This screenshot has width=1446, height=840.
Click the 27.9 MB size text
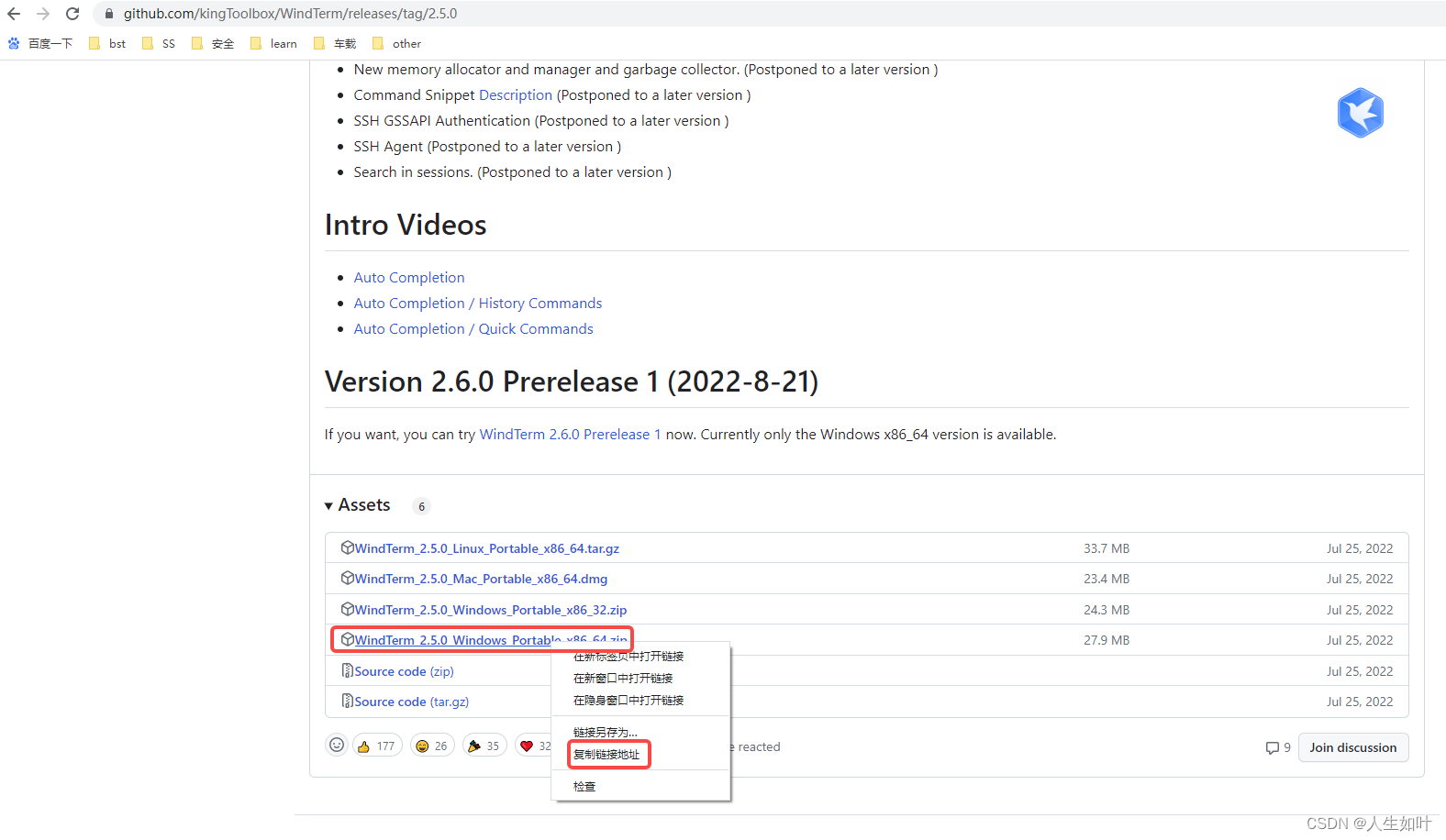click(x=1107, y=640)
